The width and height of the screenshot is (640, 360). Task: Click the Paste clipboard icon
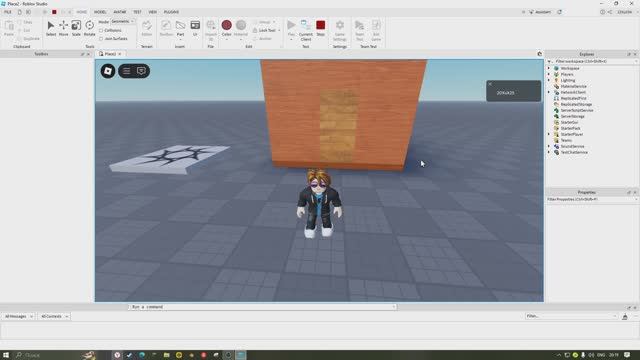tap(9, 26)
